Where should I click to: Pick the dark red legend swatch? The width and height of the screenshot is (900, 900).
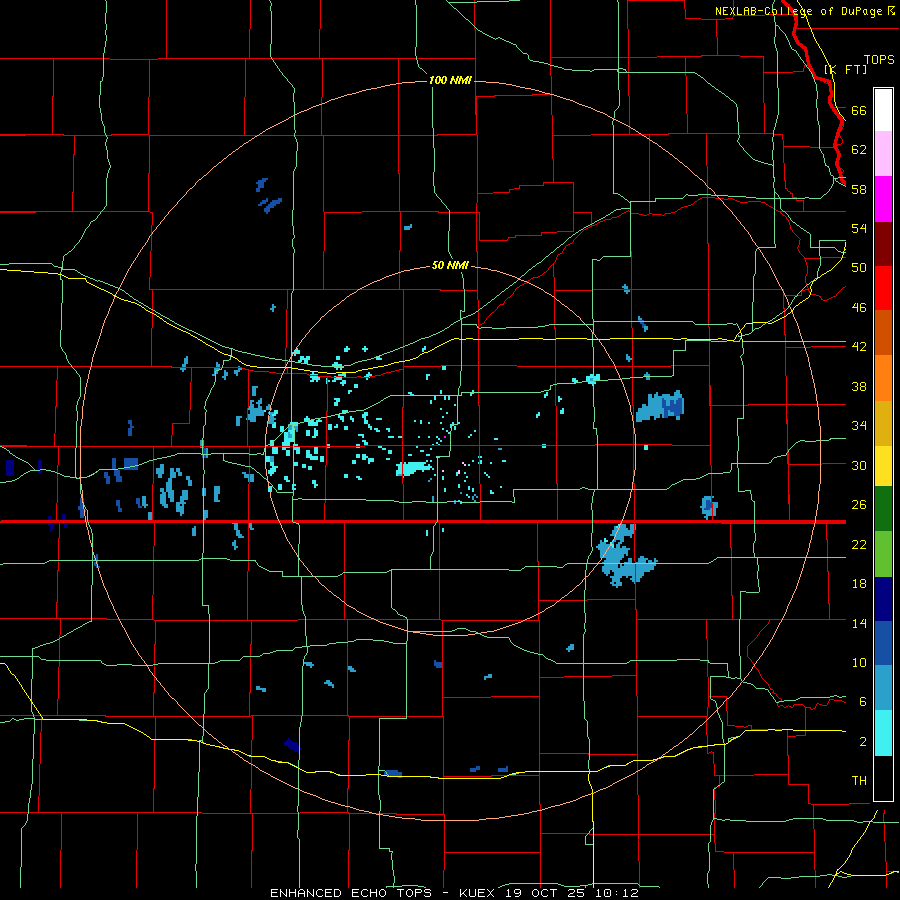tap(883, 244)
